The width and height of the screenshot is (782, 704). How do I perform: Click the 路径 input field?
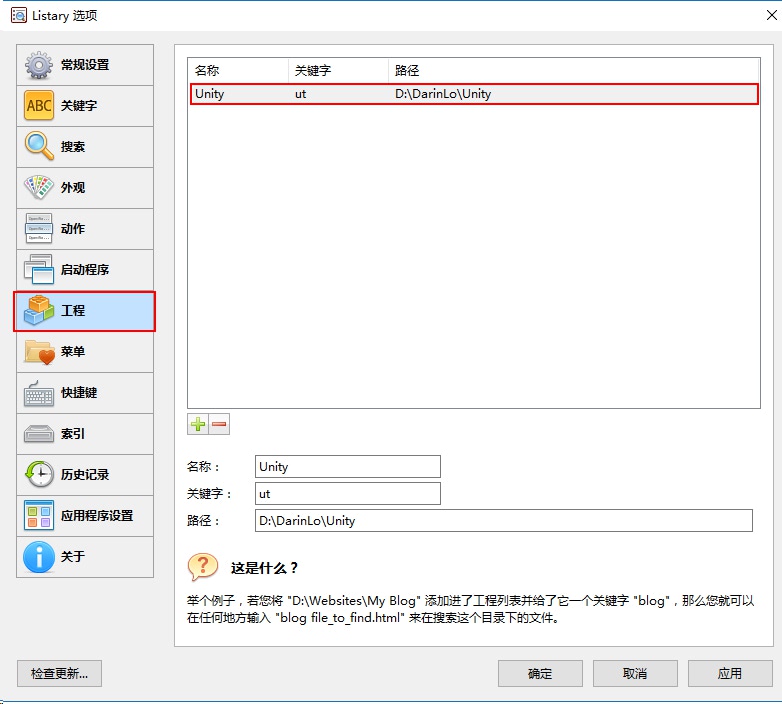(x=503, y=520)
